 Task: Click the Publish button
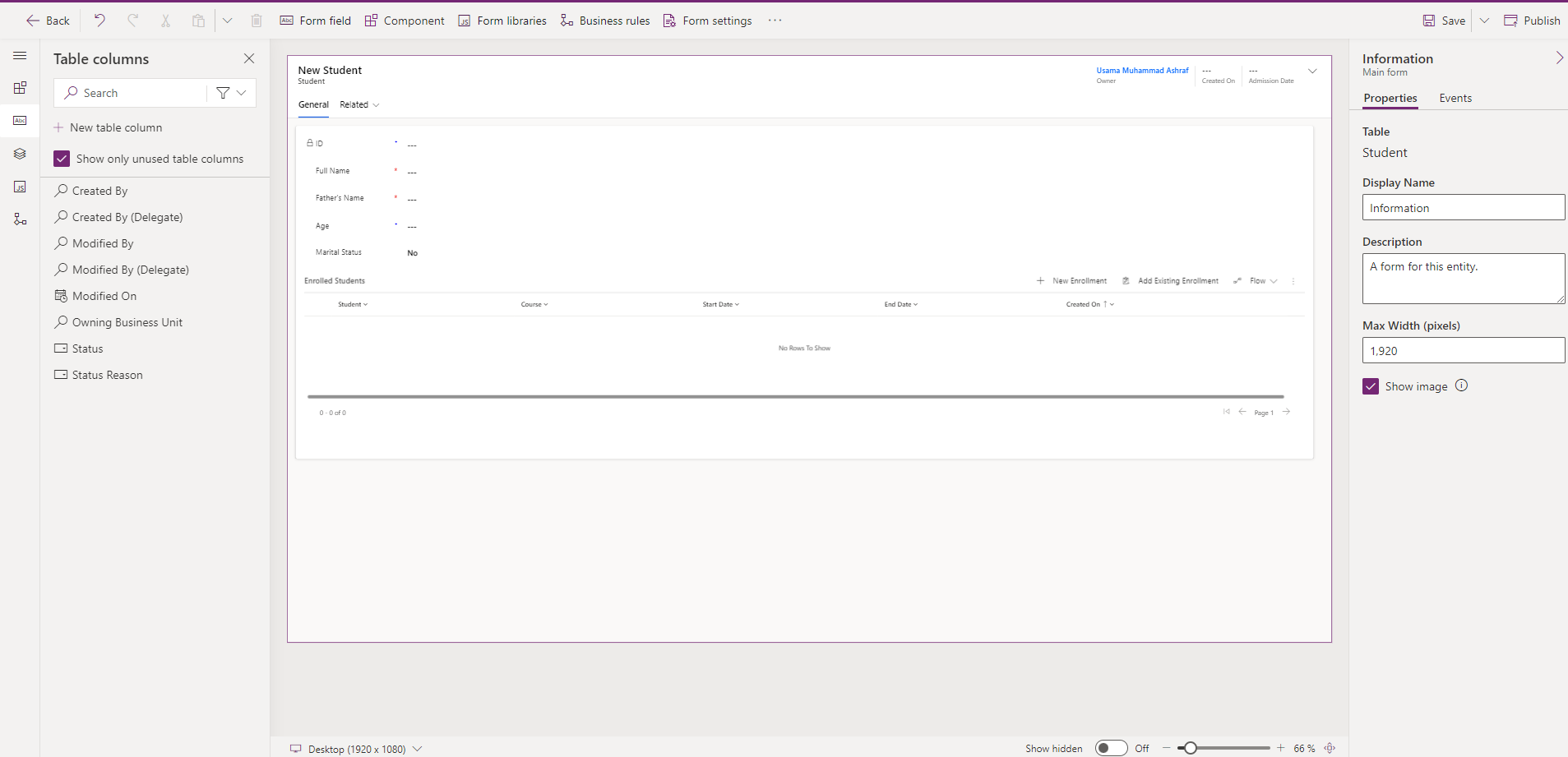(1532, 21)
